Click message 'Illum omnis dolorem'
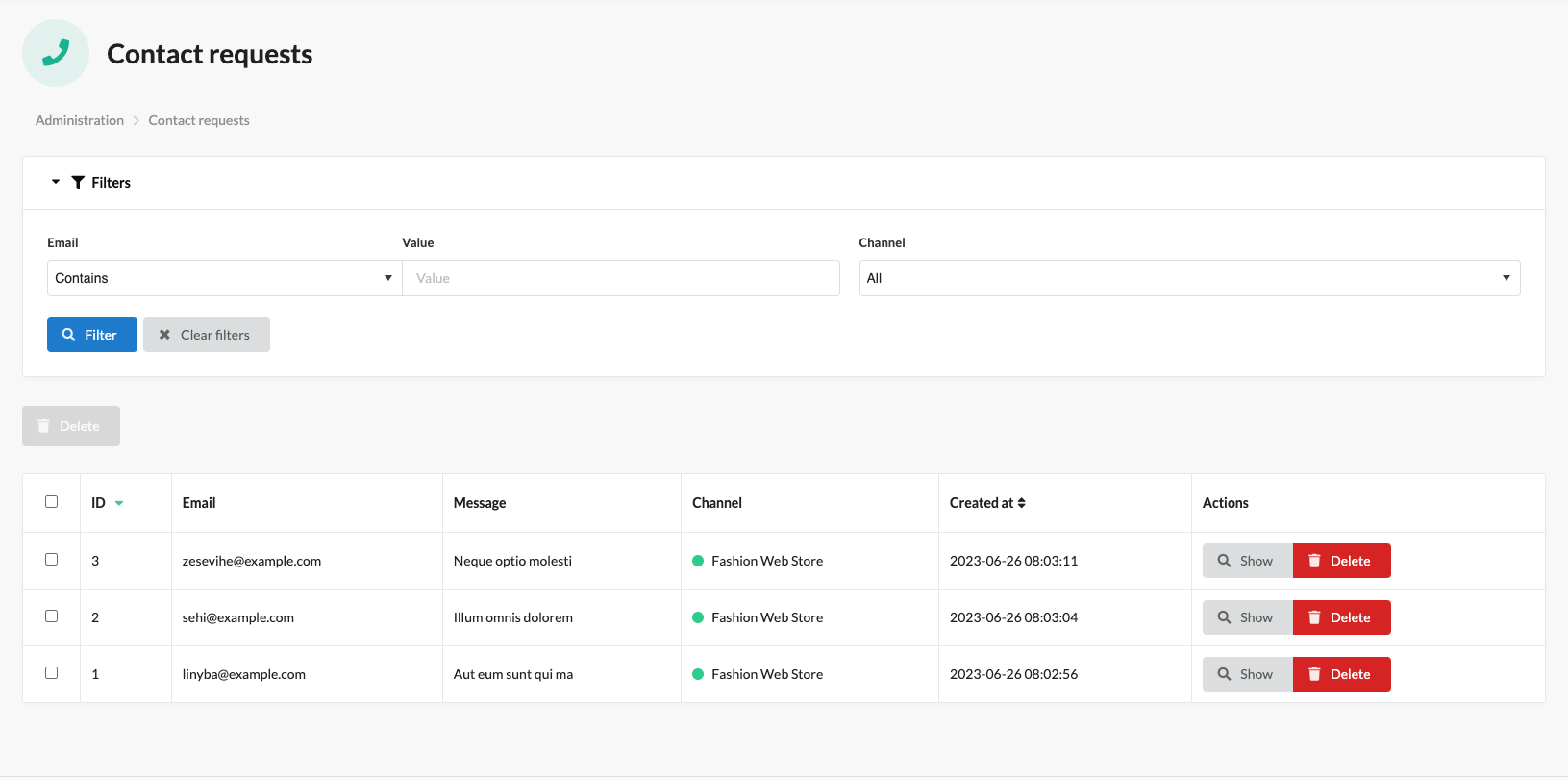The height and width of the screenshot is (780, 1568). click(513, 617)
